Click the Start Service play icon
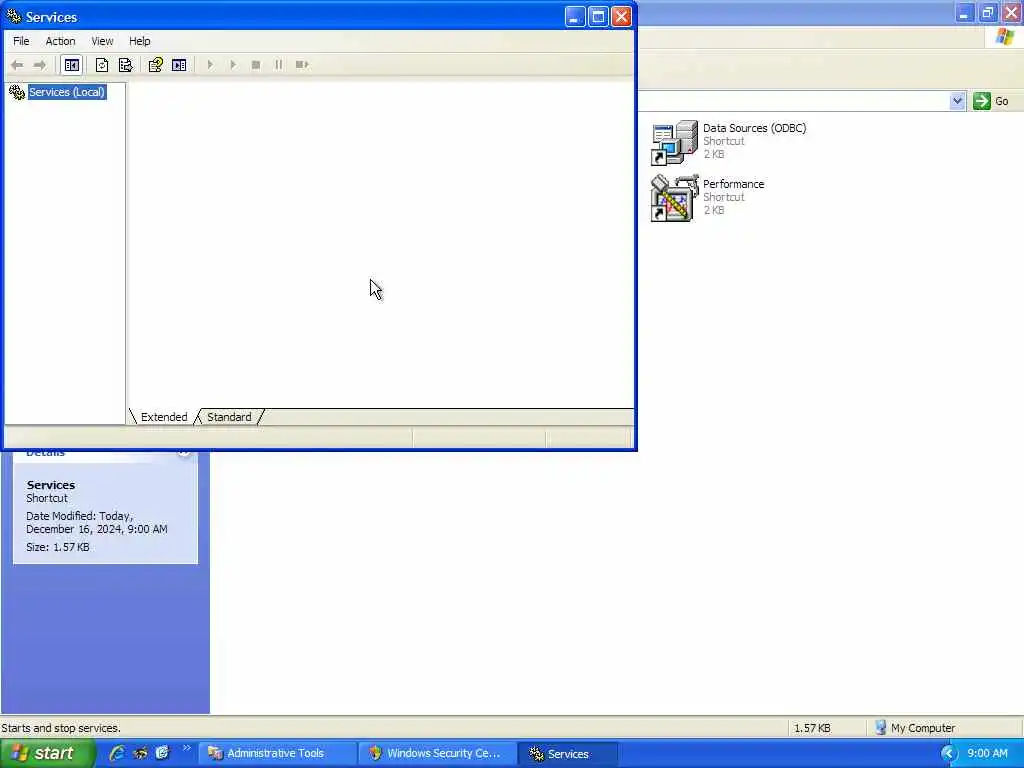1024x768 pixels. tap(210, 65)
